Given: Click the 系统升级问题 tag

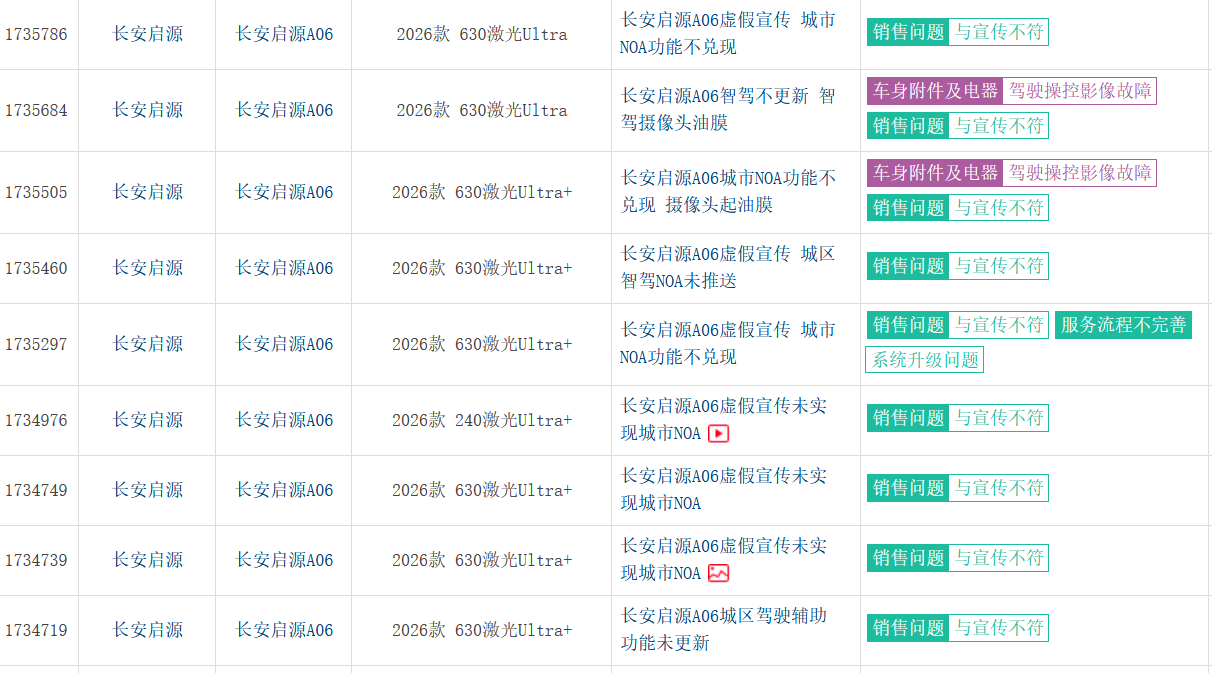Looking at the screenshot, I should 925,359.
